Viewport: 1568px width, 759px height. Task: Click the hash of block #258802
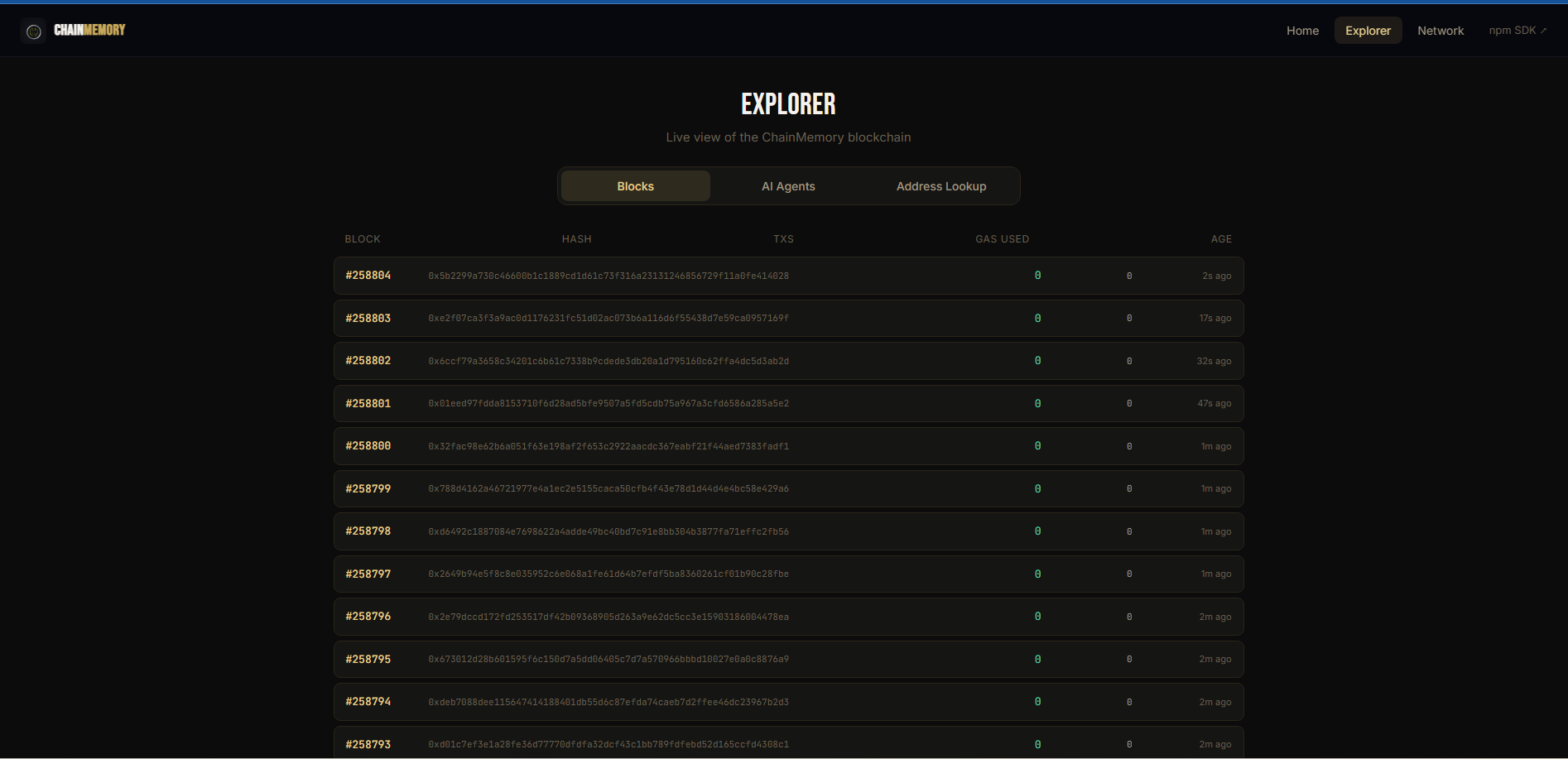[608, 362]
